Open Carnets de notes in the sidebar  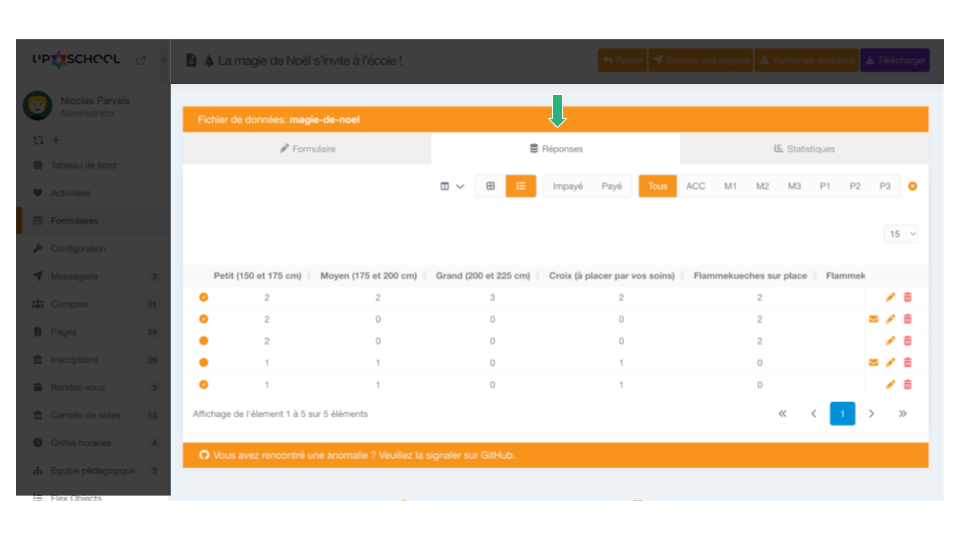pos(86,415)
